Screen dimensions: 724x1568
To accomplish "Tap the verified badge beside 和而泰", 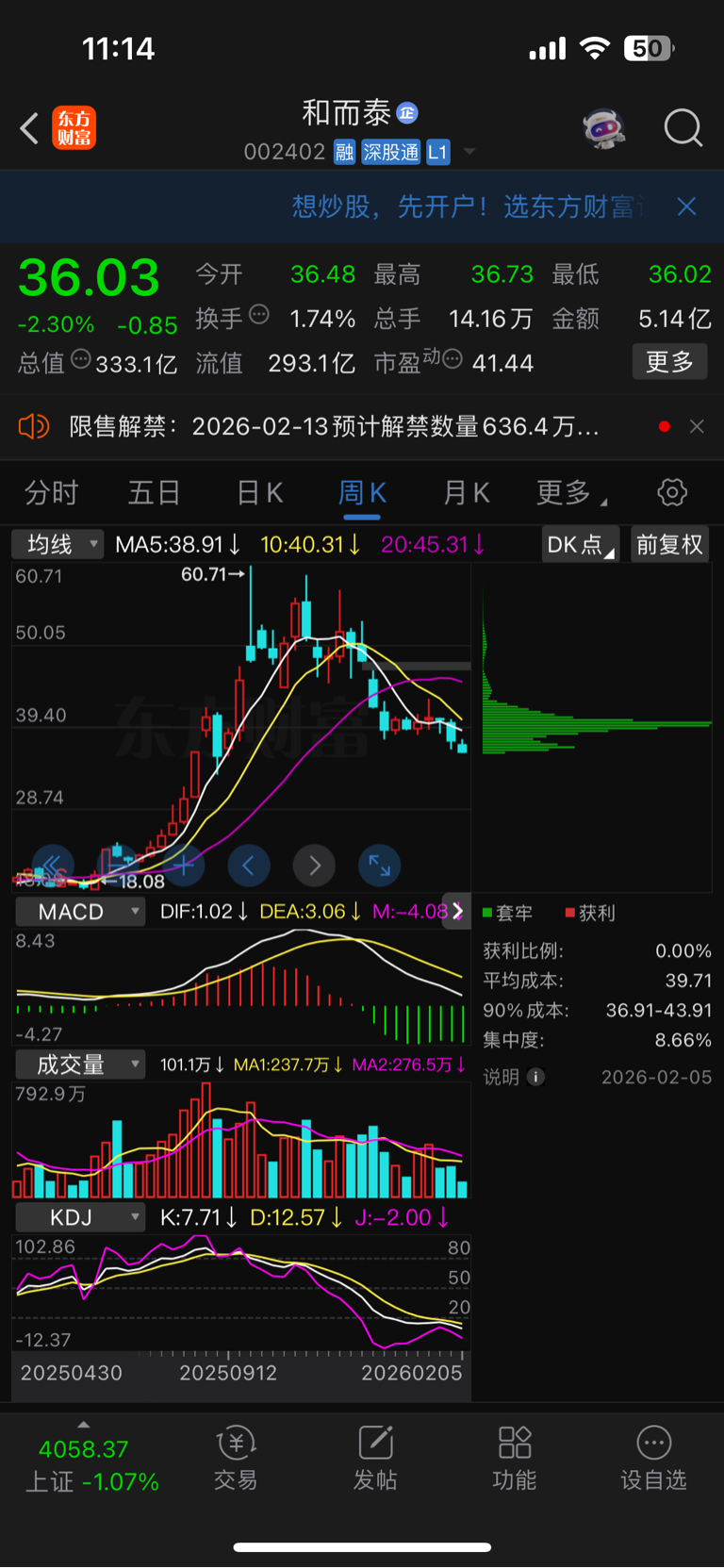I will pos(407,113).
